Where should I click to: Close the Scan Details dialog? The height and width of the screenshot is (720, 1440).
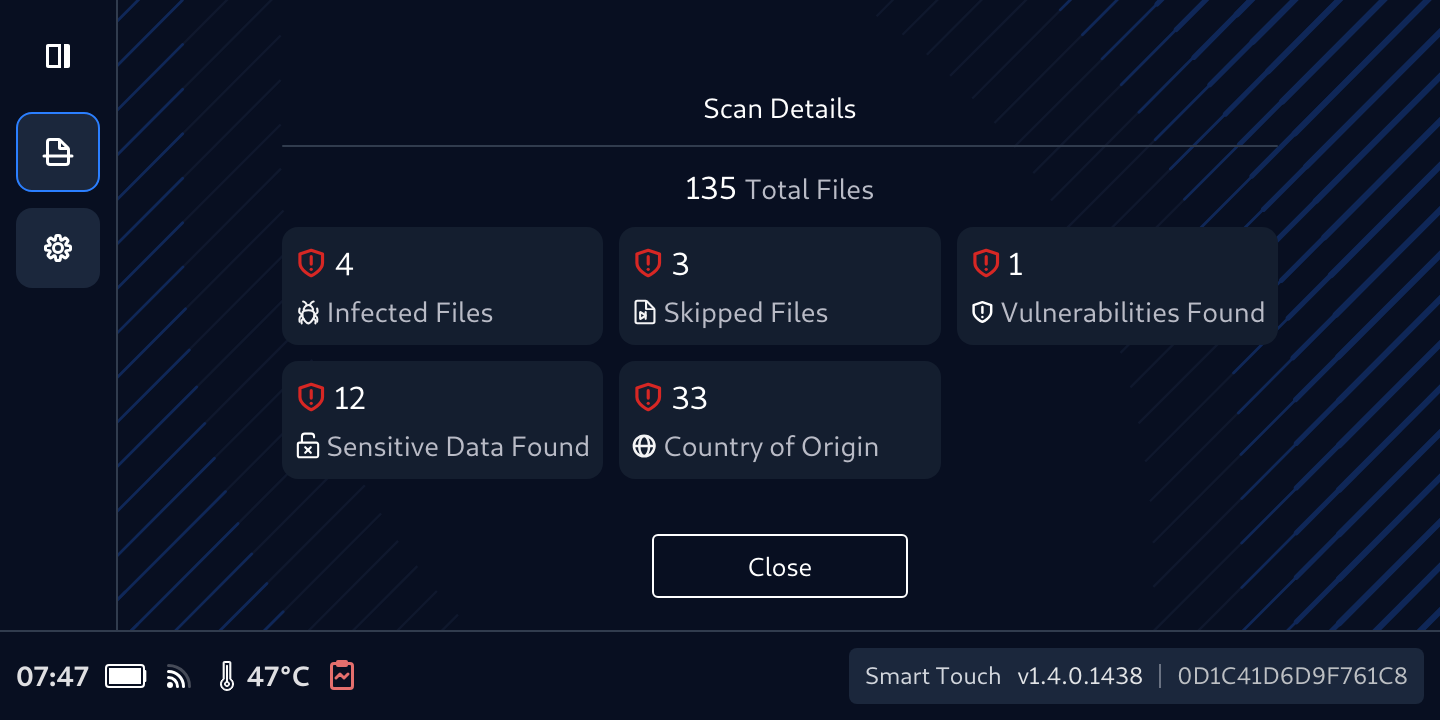(x=780, y=566)
